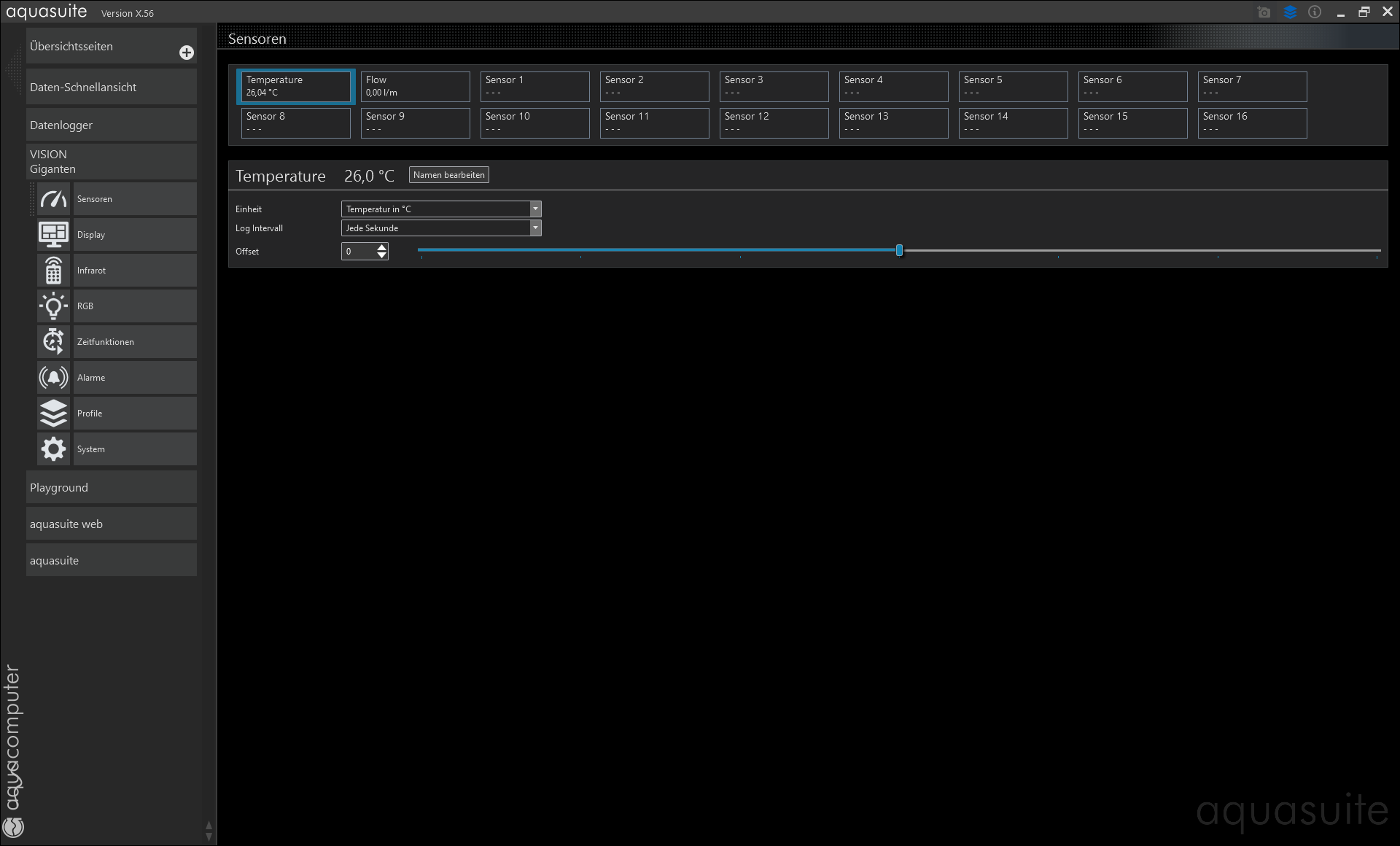Click the Display monitor icon
The image size is (1400, 846).
click(53, 235)
